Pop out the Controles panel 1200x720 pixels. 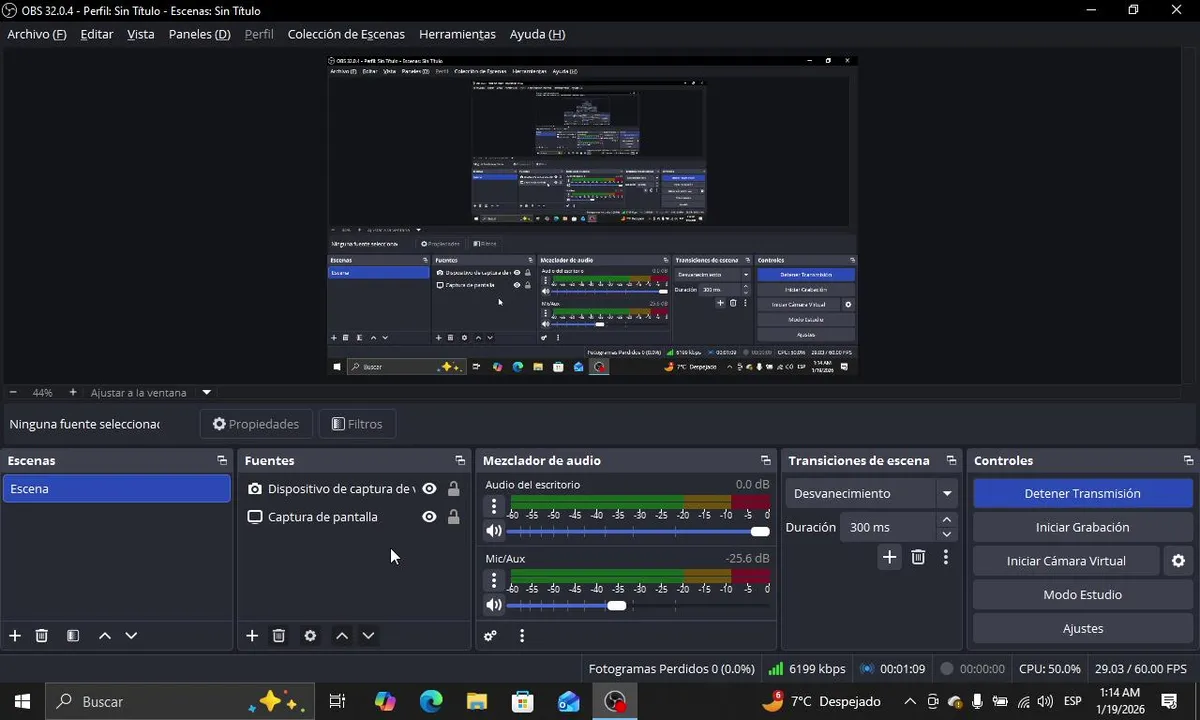coord(1188,461)
